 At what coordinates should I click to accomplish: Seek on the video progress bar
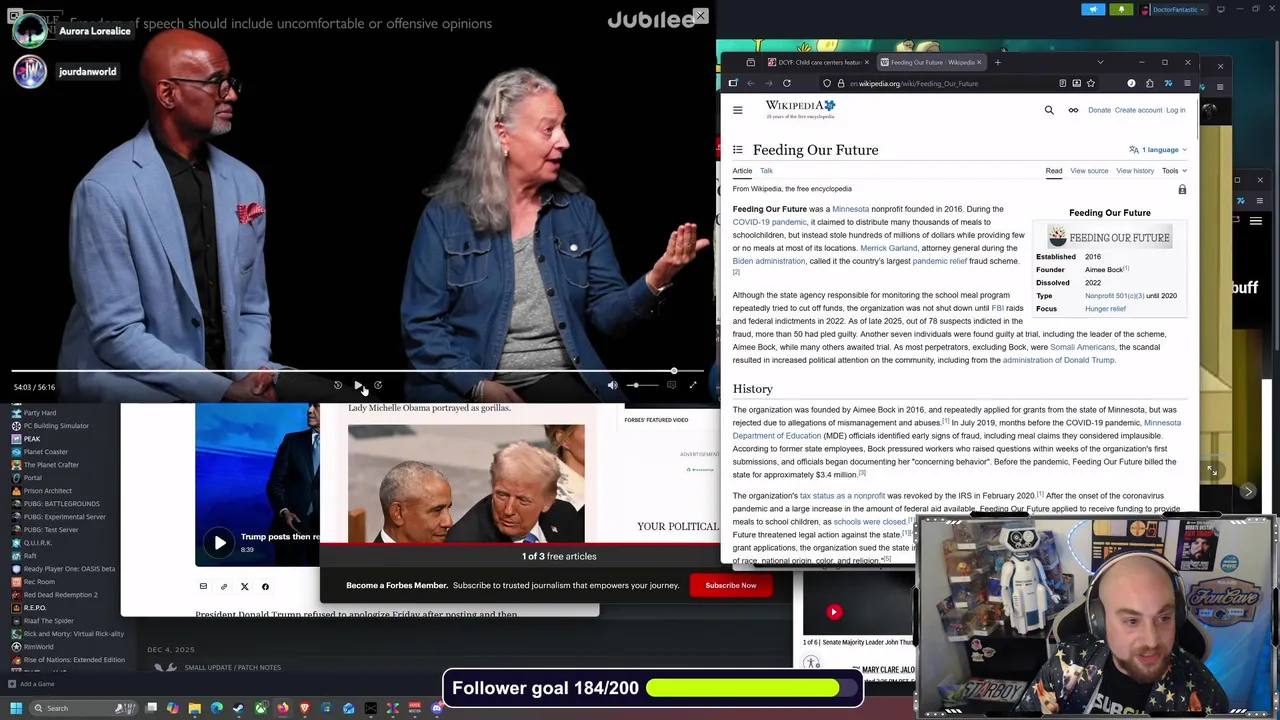click(359, 371)
